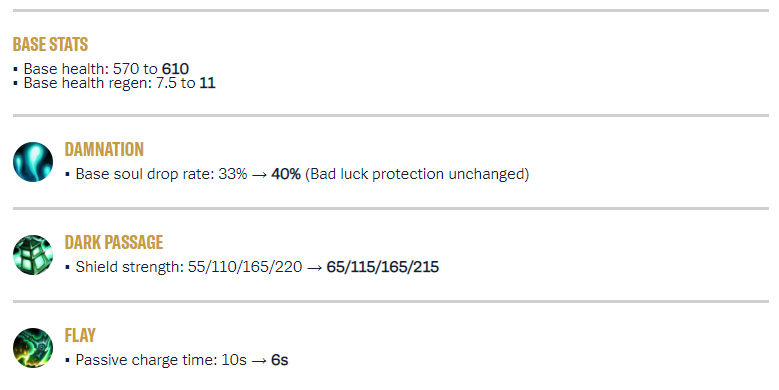Screen dimensions: 779x390
Task: Click the bold 40% value
Action: click(286, 174)
